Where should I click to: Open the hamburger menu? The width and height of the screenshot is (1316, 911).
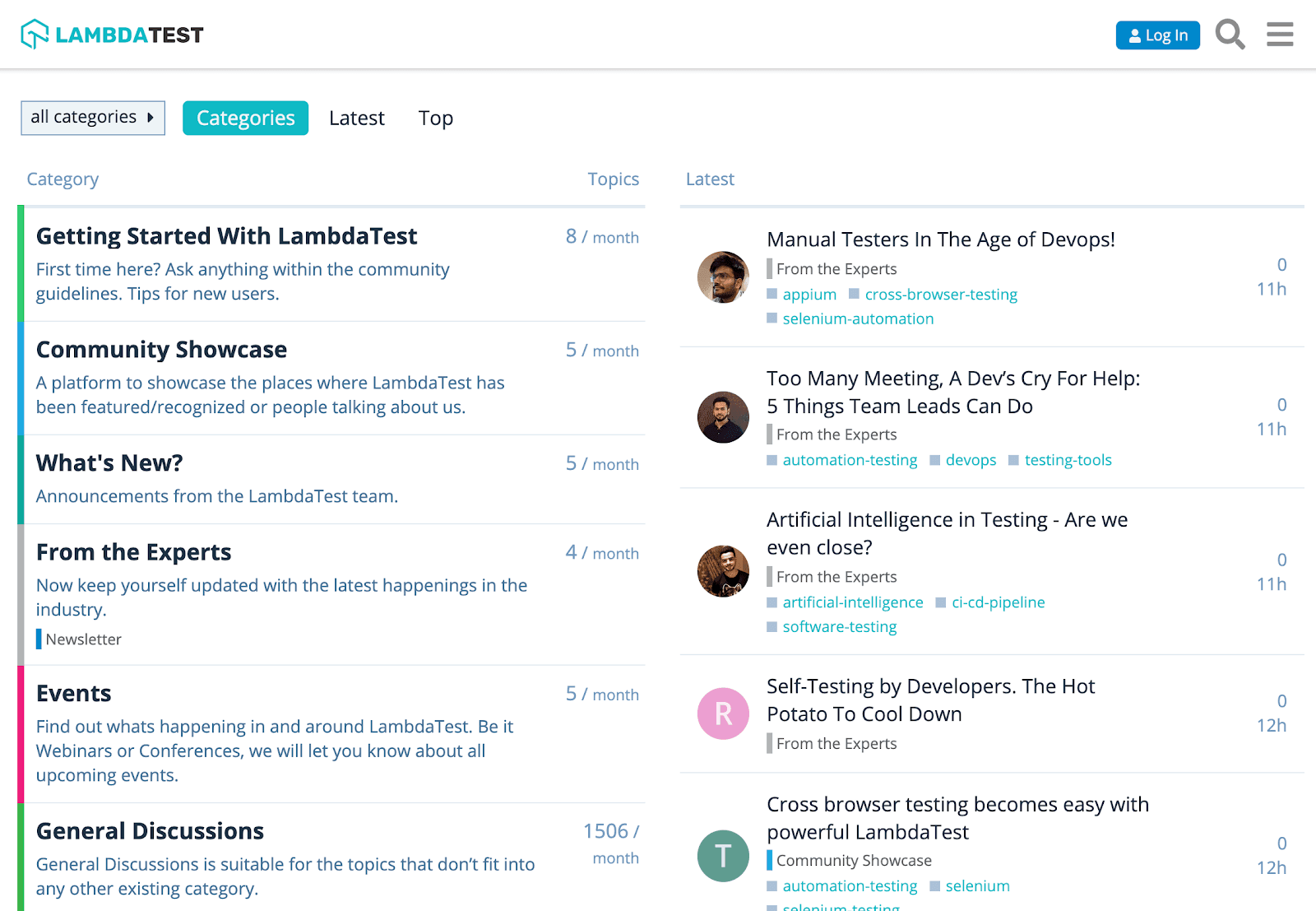tap(1280, 35)
